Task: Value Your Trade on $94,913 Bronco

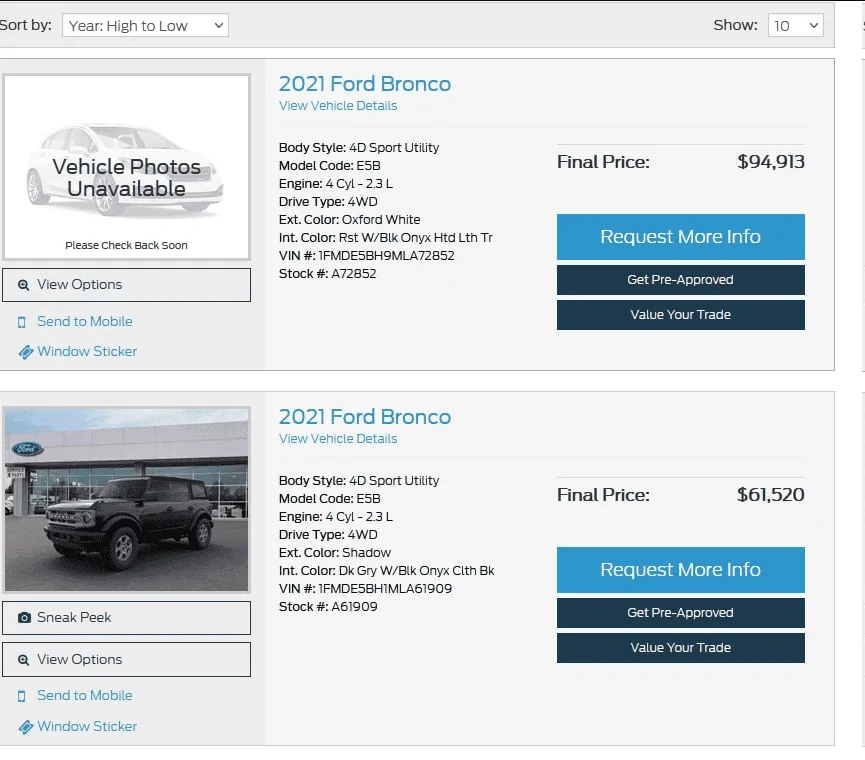Action: 680,315
